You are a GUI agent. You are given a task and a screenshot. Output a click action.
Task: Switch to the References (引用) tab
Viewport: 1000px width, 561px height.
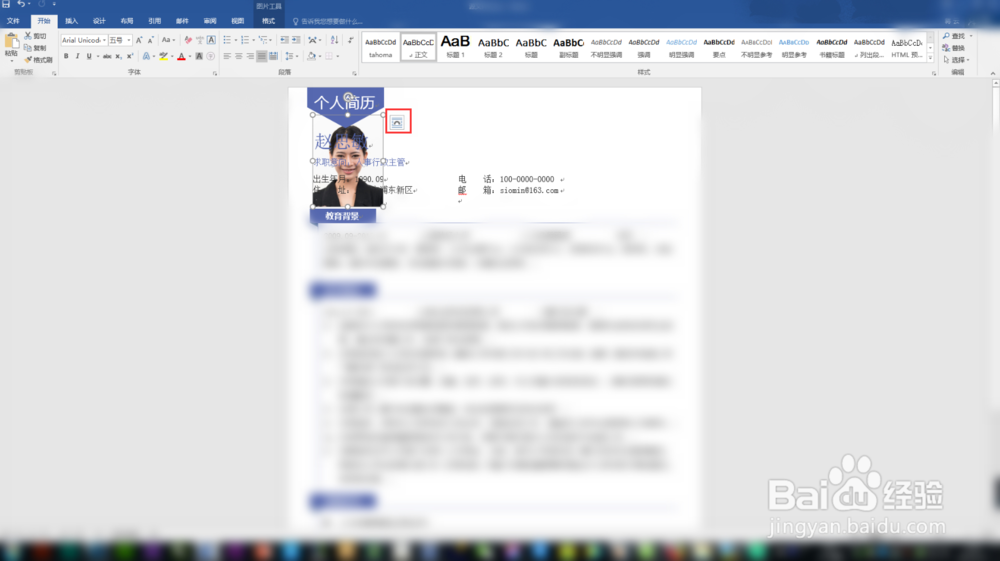(154, 21)
